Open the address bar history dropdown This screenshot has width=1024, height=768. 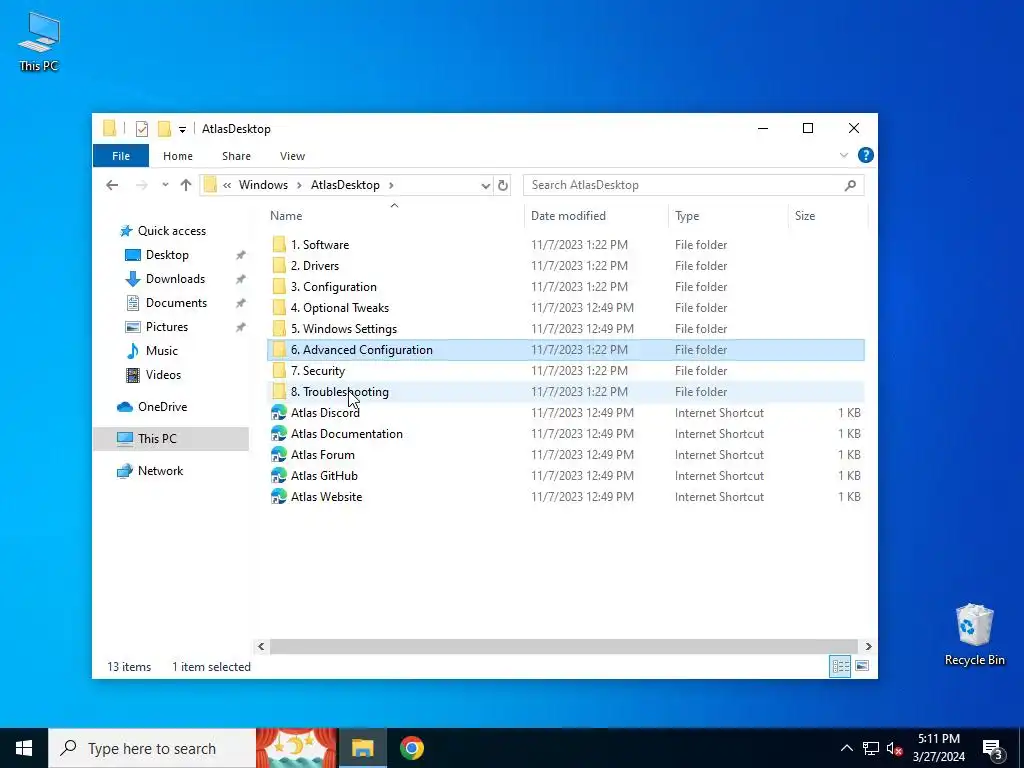click(x=485, y=185)
